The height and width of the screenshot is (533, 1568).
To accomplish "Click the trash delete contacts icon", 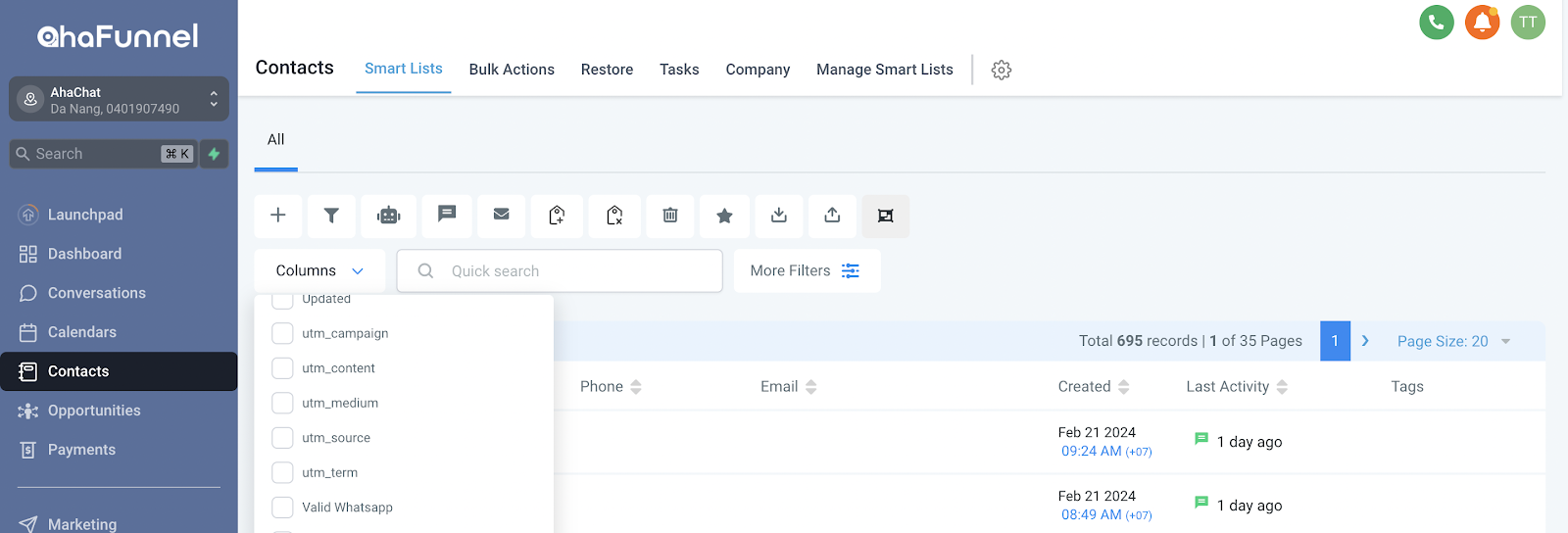I will coord(670,216).
